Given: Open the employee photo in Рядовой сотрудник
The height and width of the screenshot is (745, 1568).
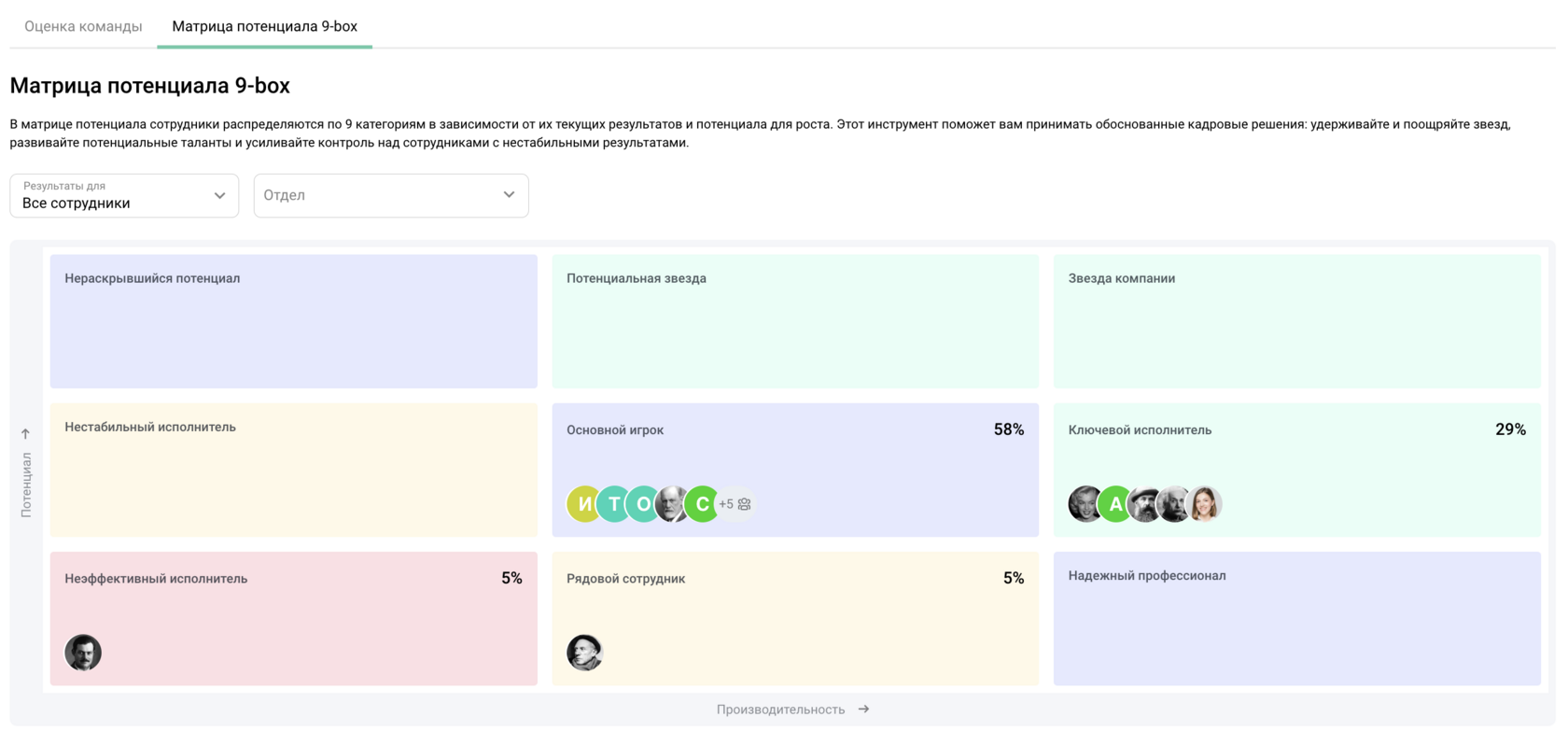Looking at the screenshot, I should click(x=584, y=653).
